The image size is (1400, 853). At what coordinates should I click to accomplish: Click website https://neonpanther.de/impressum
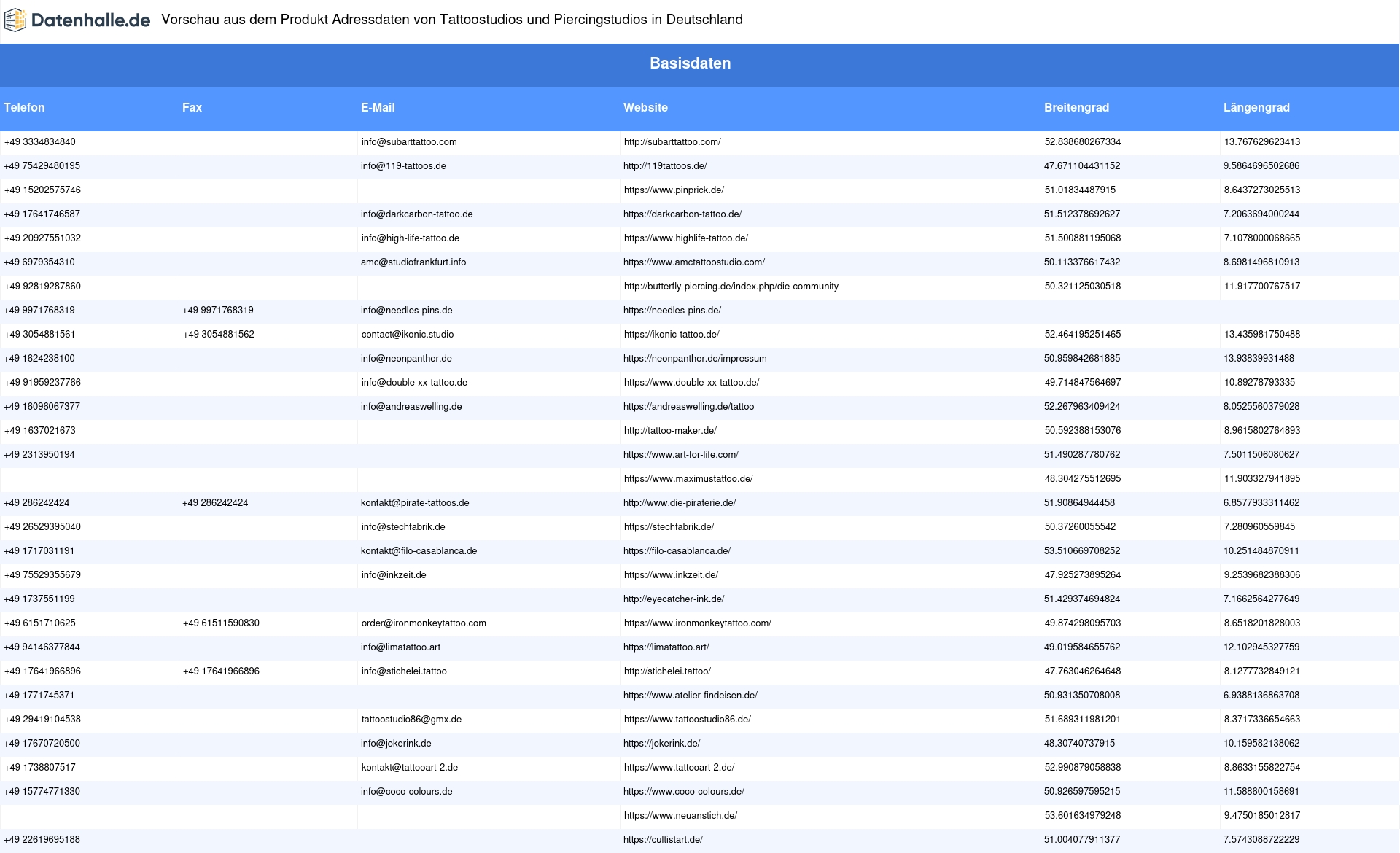point(695,359)
